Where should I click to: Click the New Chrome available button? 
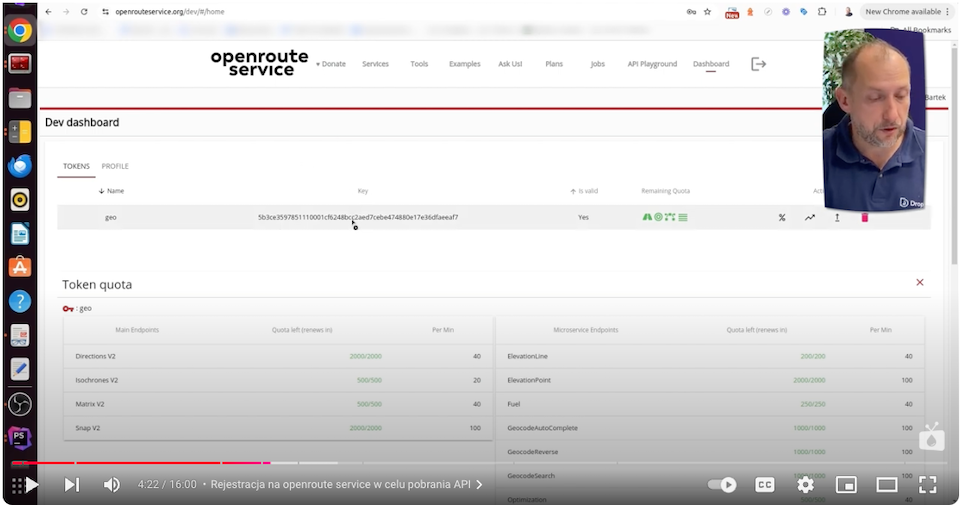pos(903,12)
